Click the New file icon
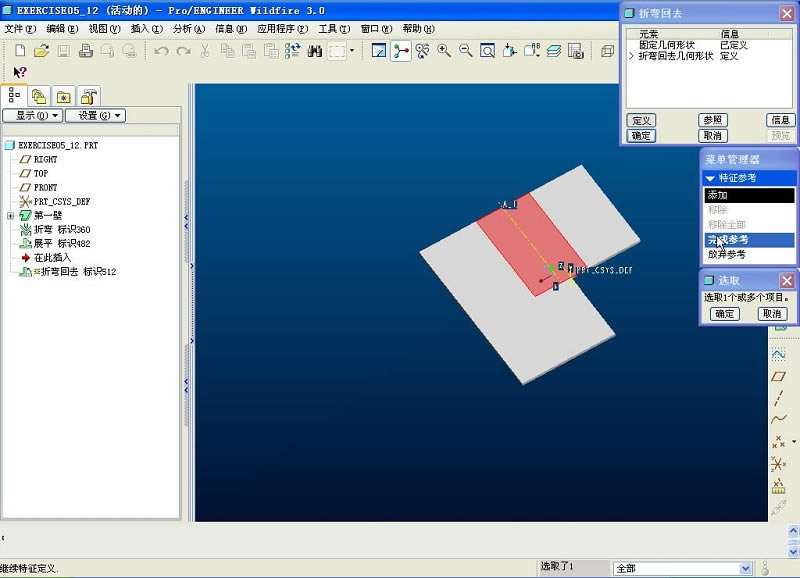The width and height of the screenshot is (800, 578). tap(18, 51)
